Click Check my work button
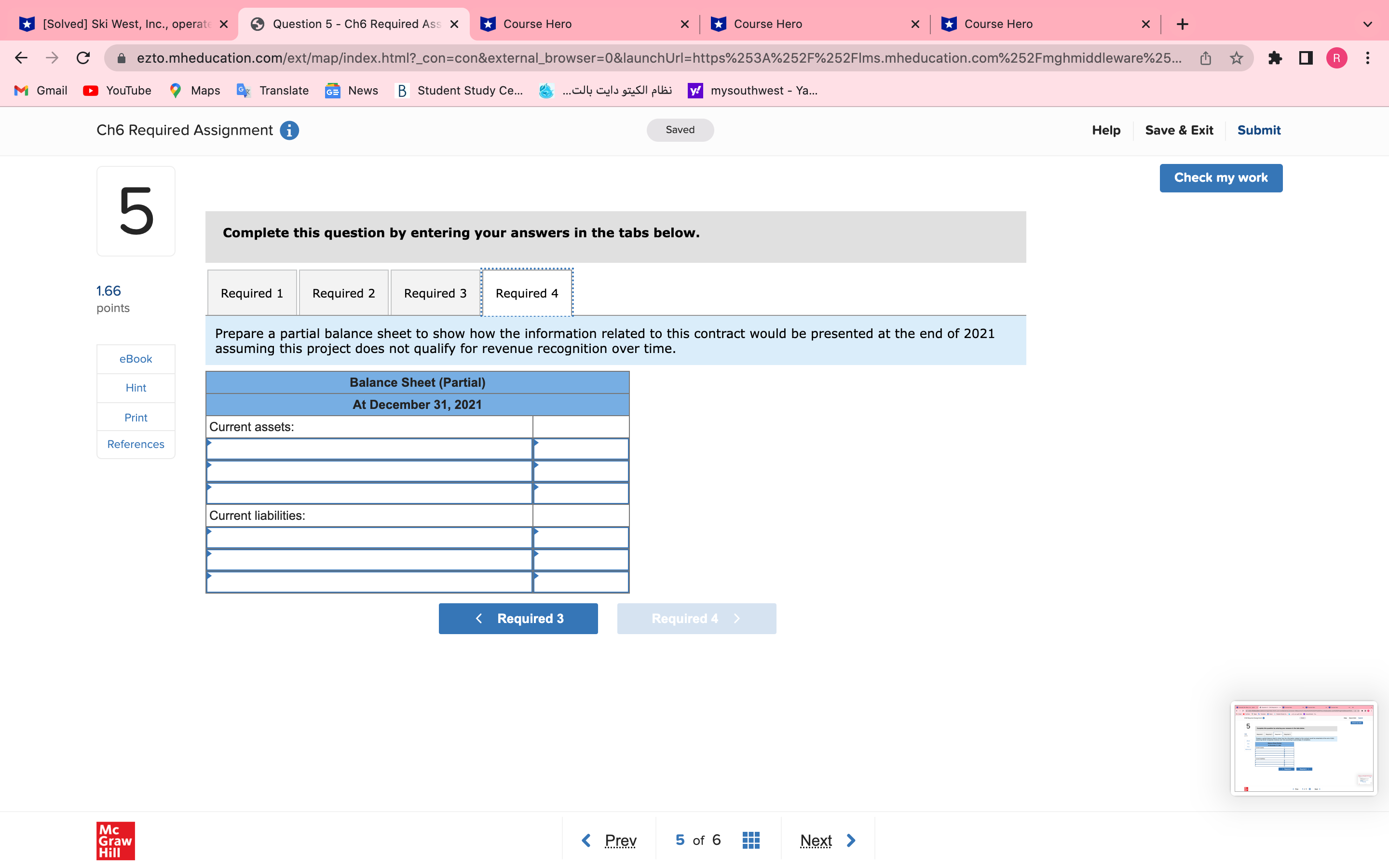Viewport: 1389px width, 868px height. click(x=1220, y=178)
